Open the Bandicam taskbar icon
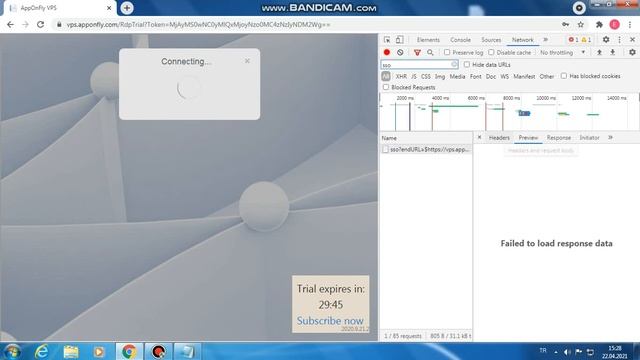640x360 pixels. click(x=158, y=351)
